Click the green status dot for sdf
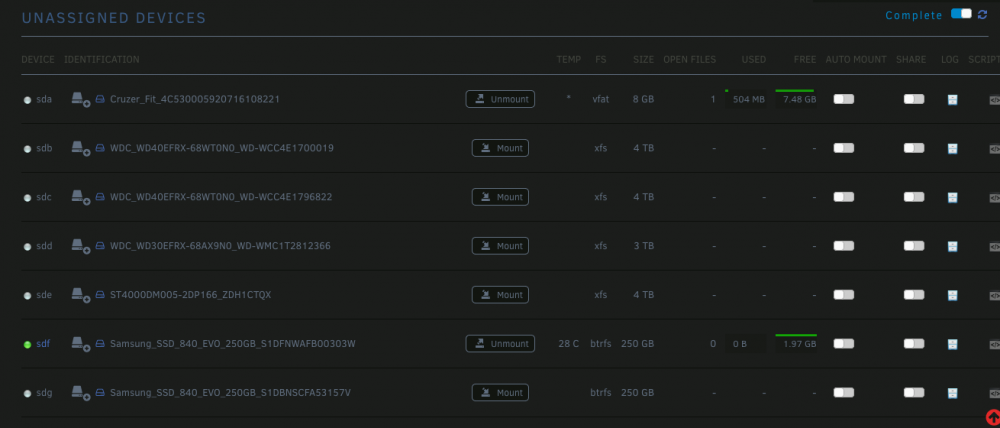 click(27, 344)
